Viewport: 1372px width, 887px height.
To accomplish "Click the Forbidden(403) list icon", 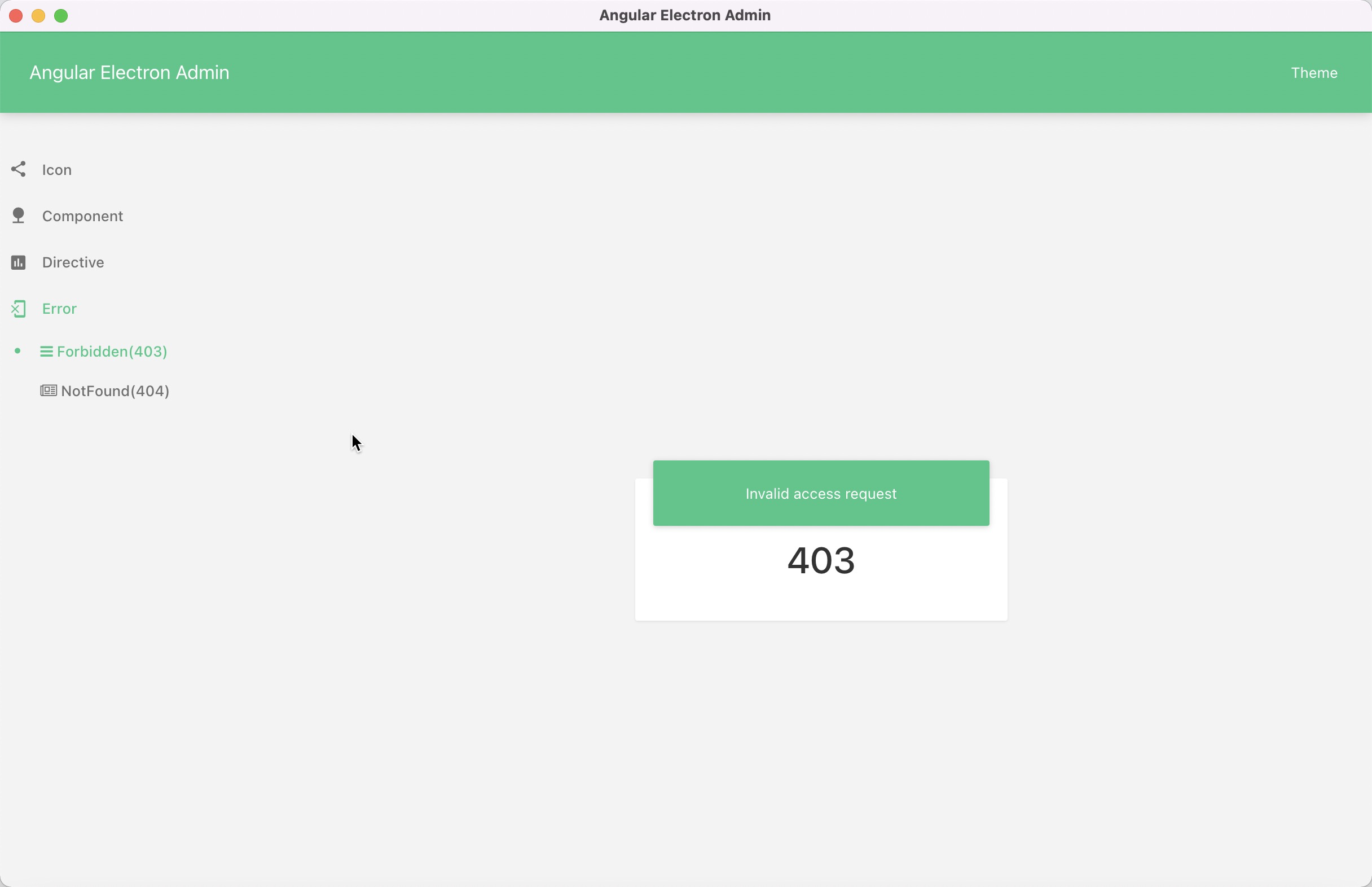I will pos(46,351).
